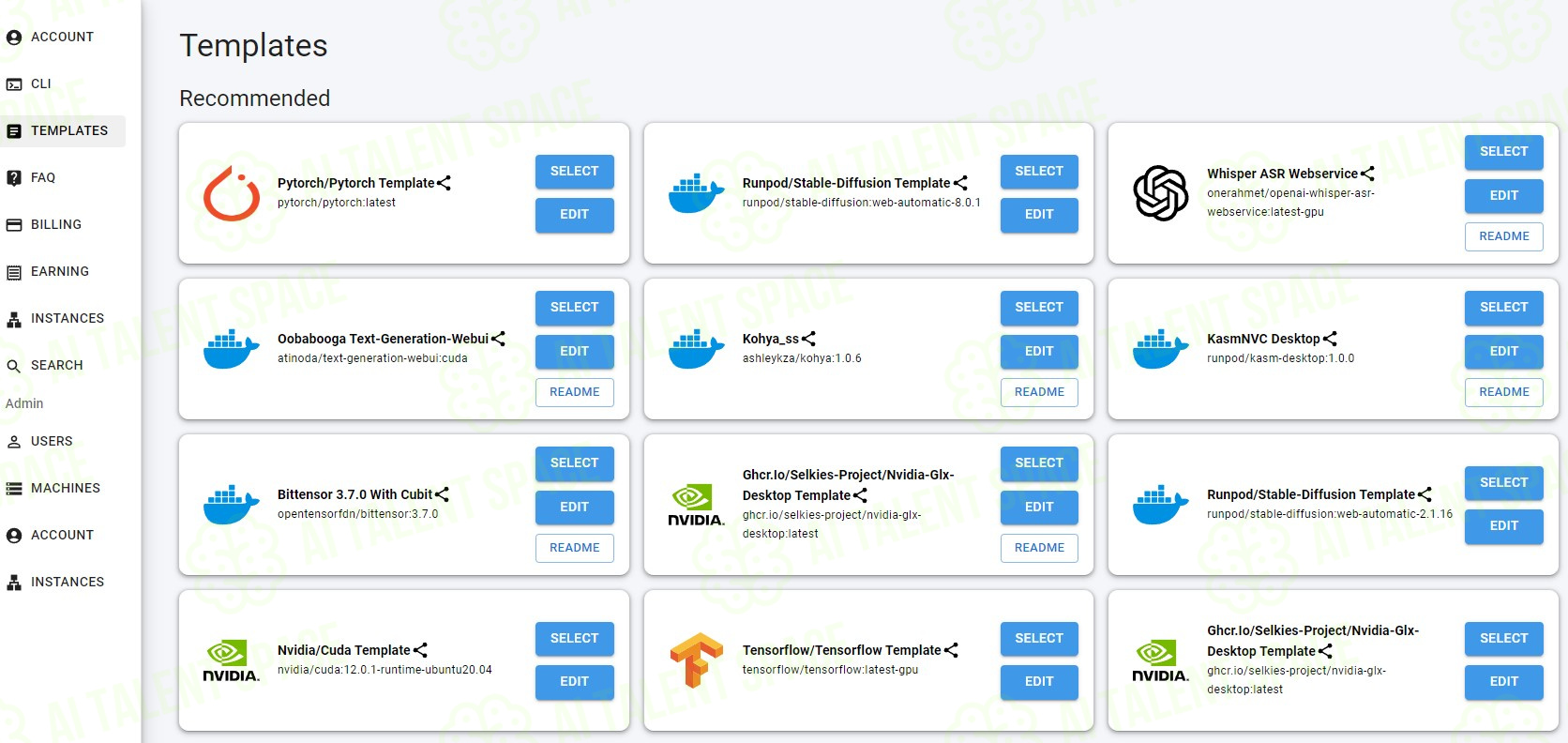Viewport: 1568px width, 743px height.
Task: Open the Account page above CLI
Action: coord(63,38)
